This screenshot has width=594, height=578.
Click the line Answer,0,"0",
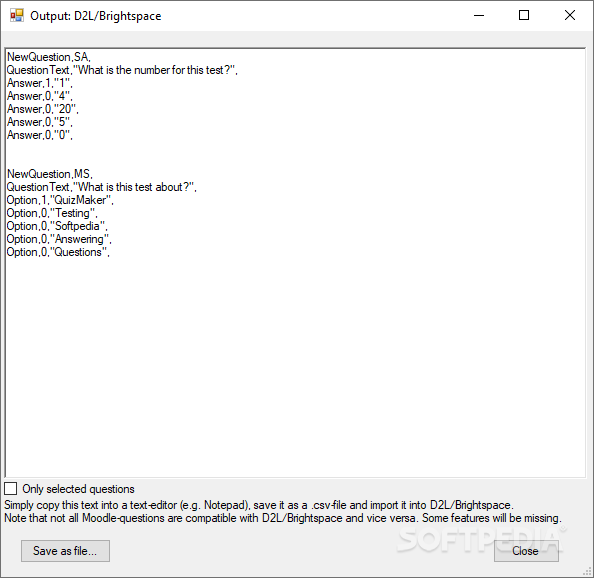pos(40,135)
